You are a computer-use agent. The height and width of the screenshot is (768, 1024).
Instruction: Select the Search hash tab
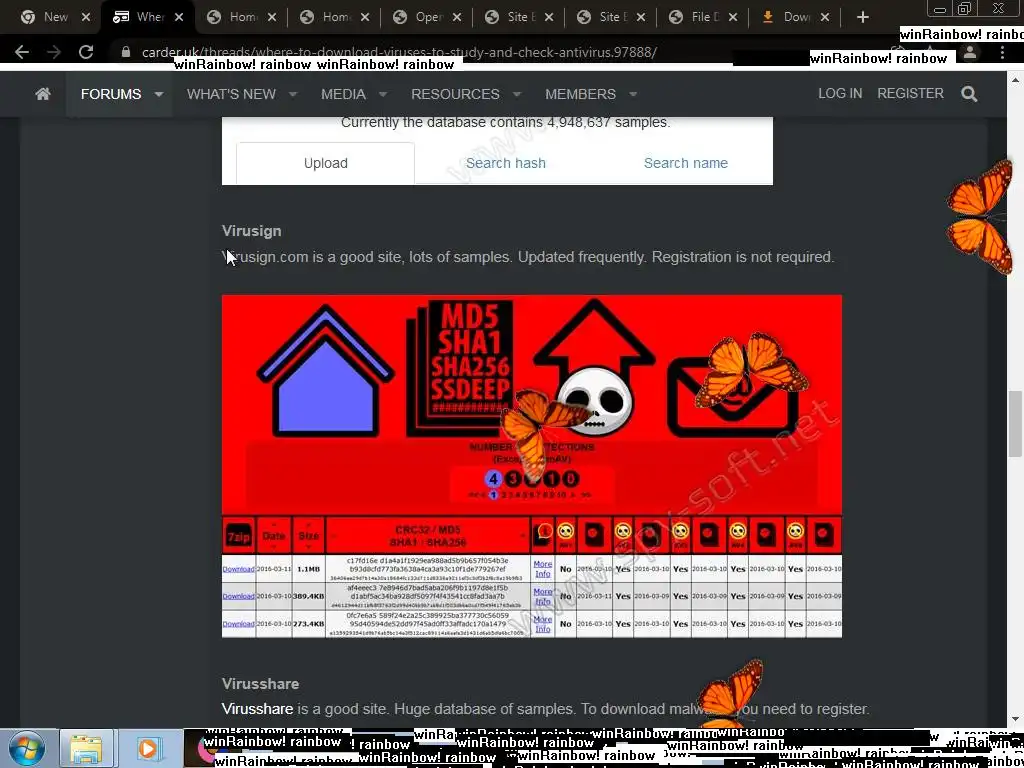tap(505, 163)
